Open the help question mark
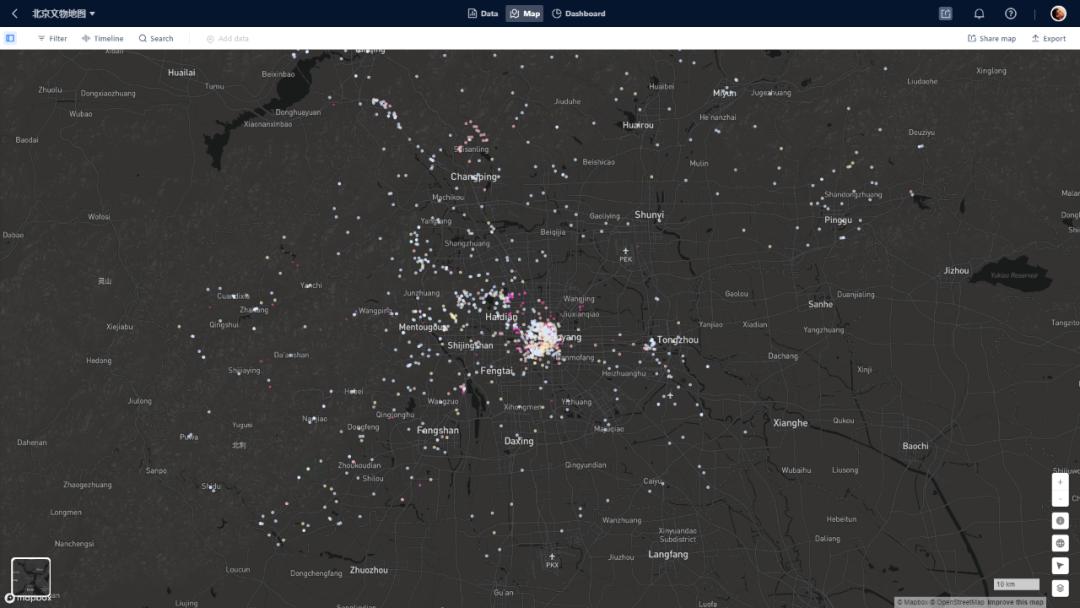 [1010, 13]
